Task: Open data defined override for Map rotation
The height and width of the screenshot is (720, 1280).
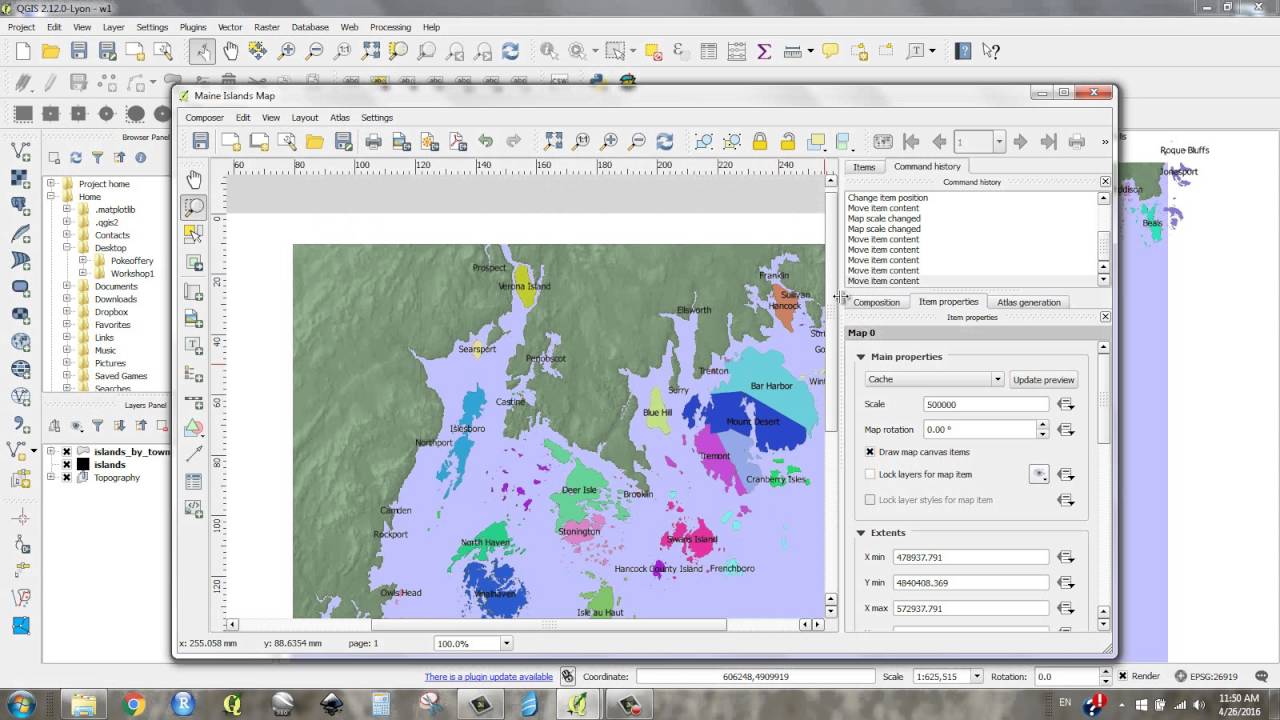Action: click(x=1066, y=430)
